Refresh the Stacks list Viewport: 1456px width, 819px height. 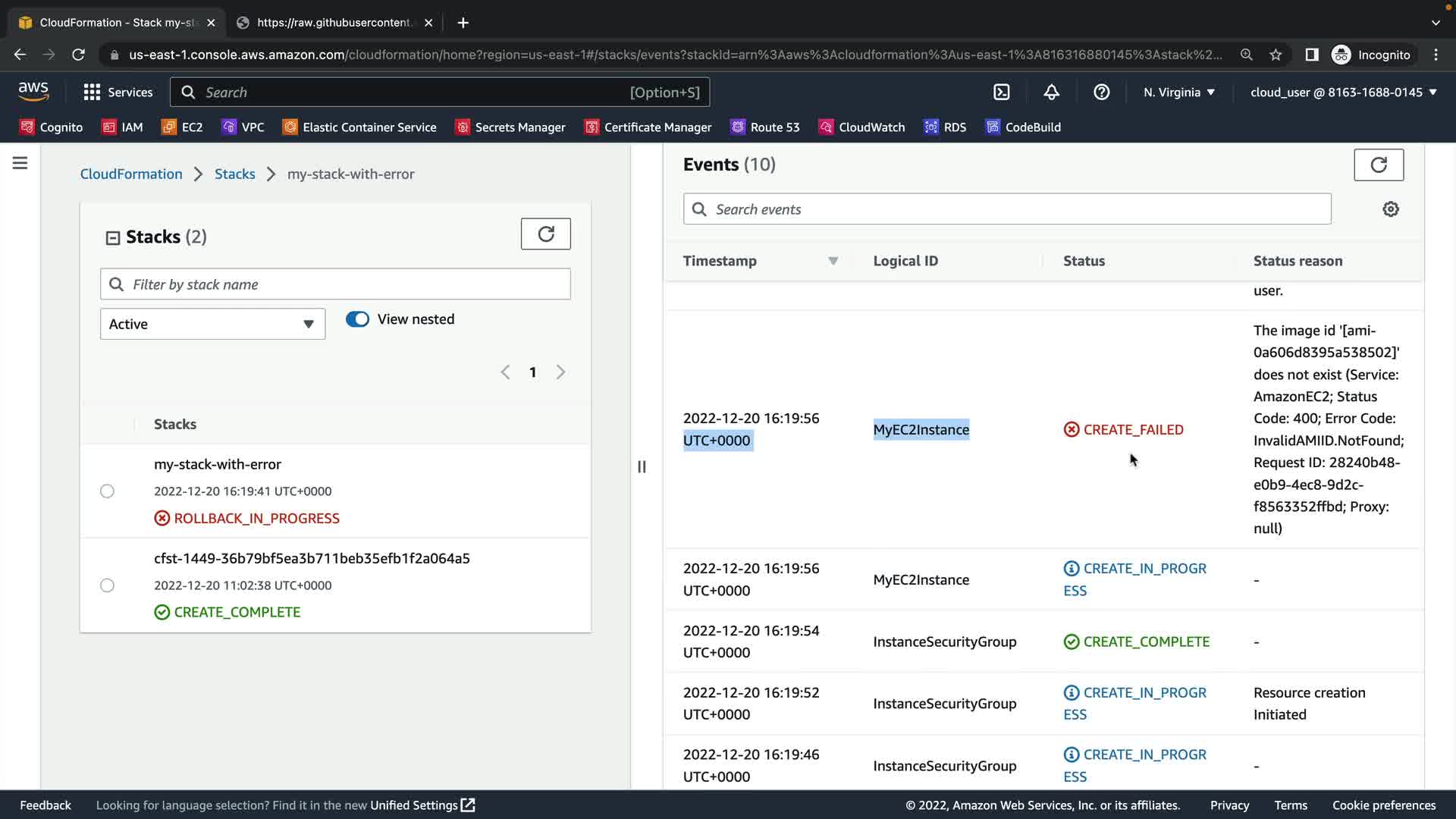click(x=545, y=234)
